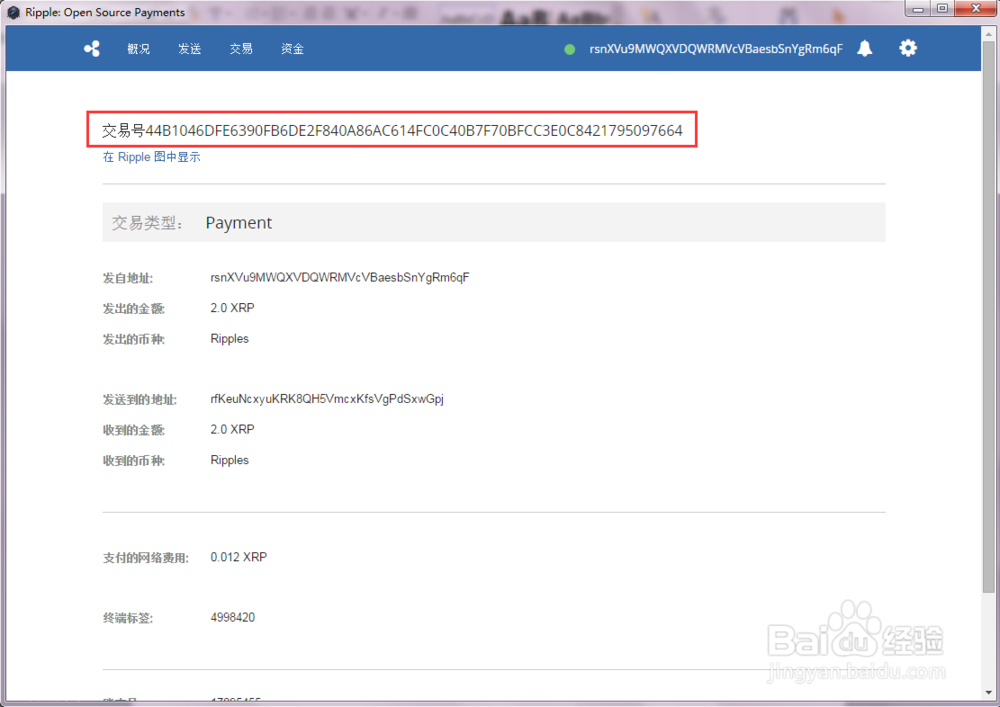Click the 终端标签 label
This screenshot has height=707, width=1000.
pyautogui.click(x=128, y=618)
